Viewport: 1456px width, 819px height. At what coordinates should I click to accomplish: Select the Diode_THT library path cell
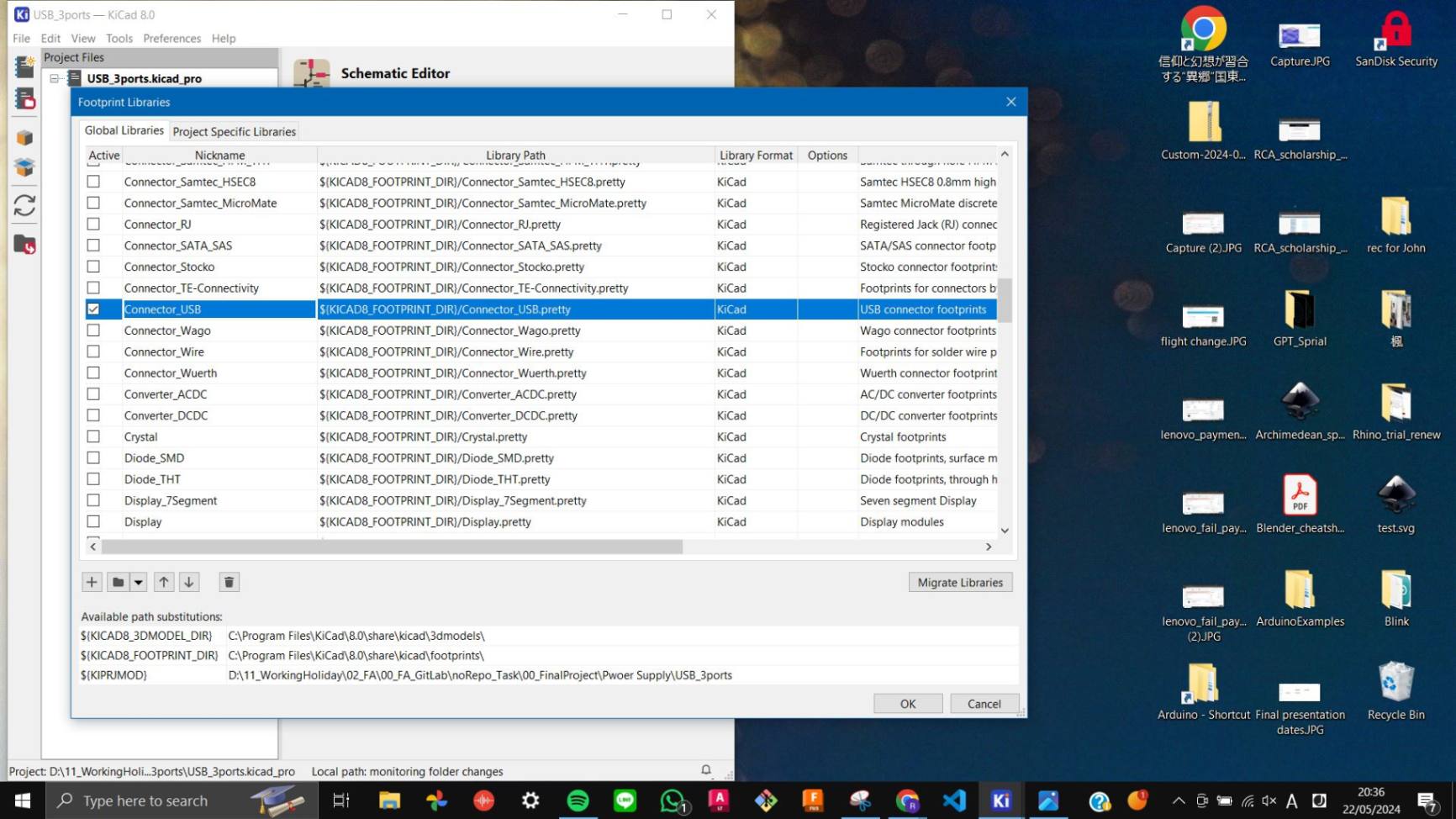point(515,479)
